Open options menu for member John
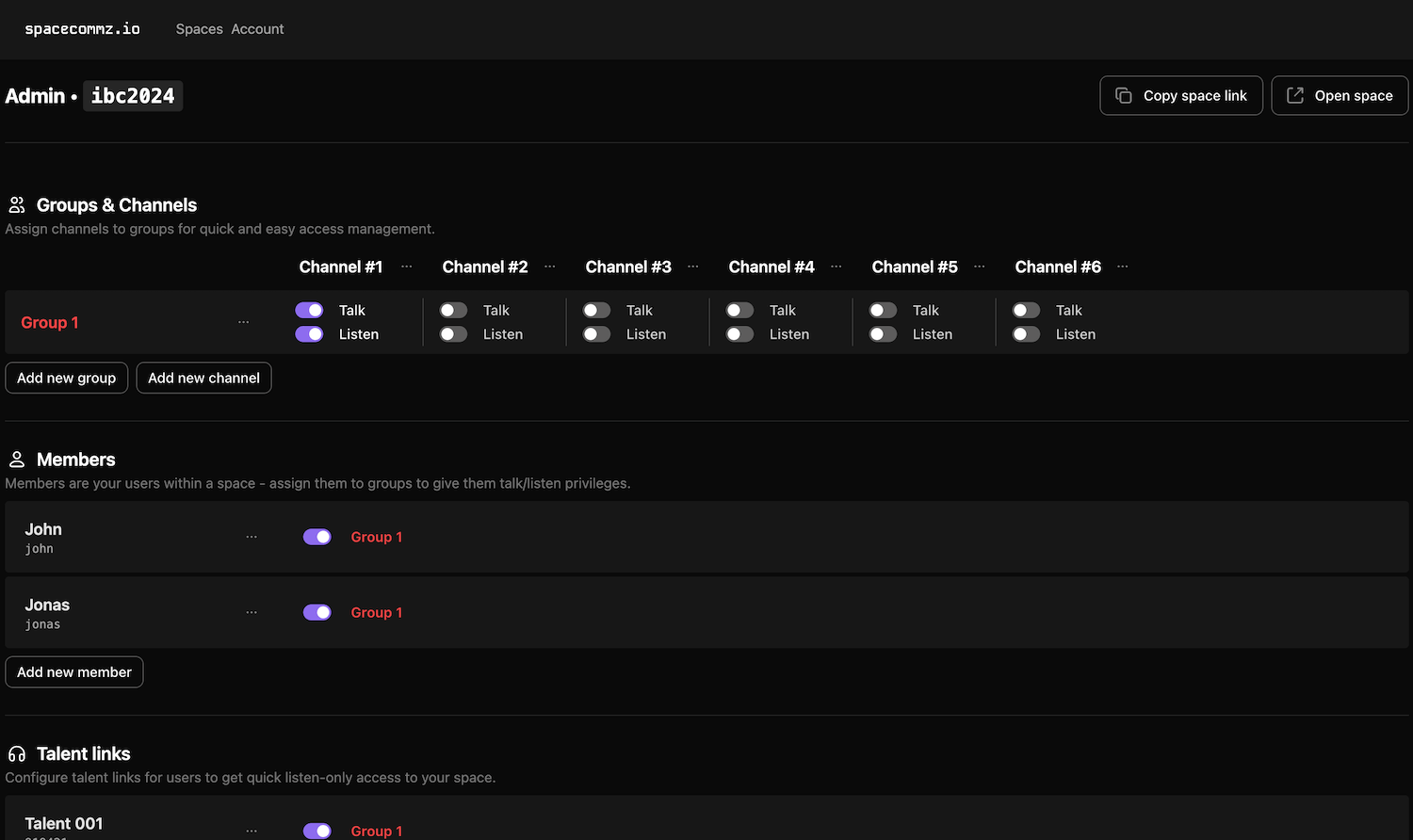 (252, 537)
